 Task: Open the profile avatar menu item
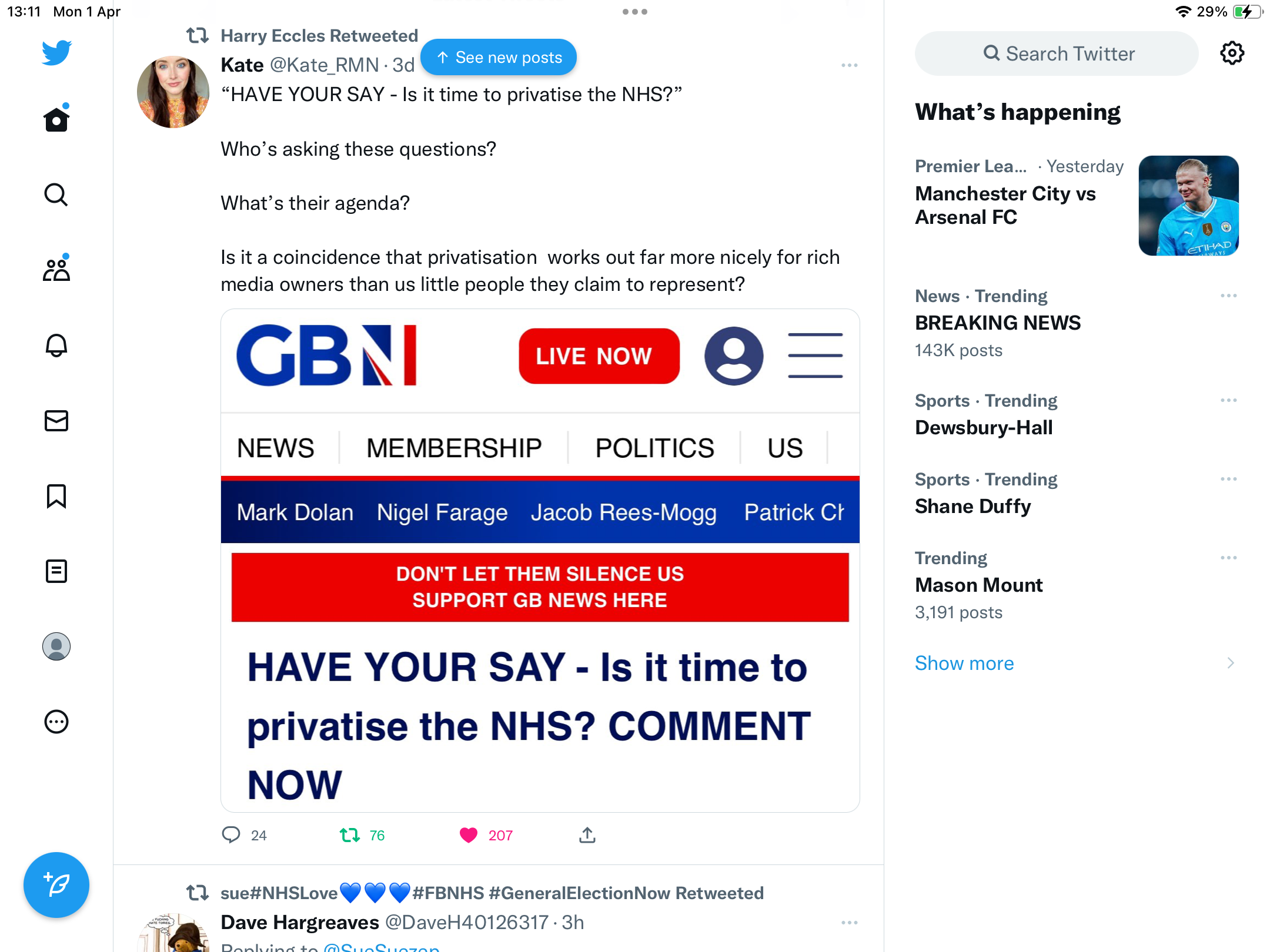click(56, 646)
